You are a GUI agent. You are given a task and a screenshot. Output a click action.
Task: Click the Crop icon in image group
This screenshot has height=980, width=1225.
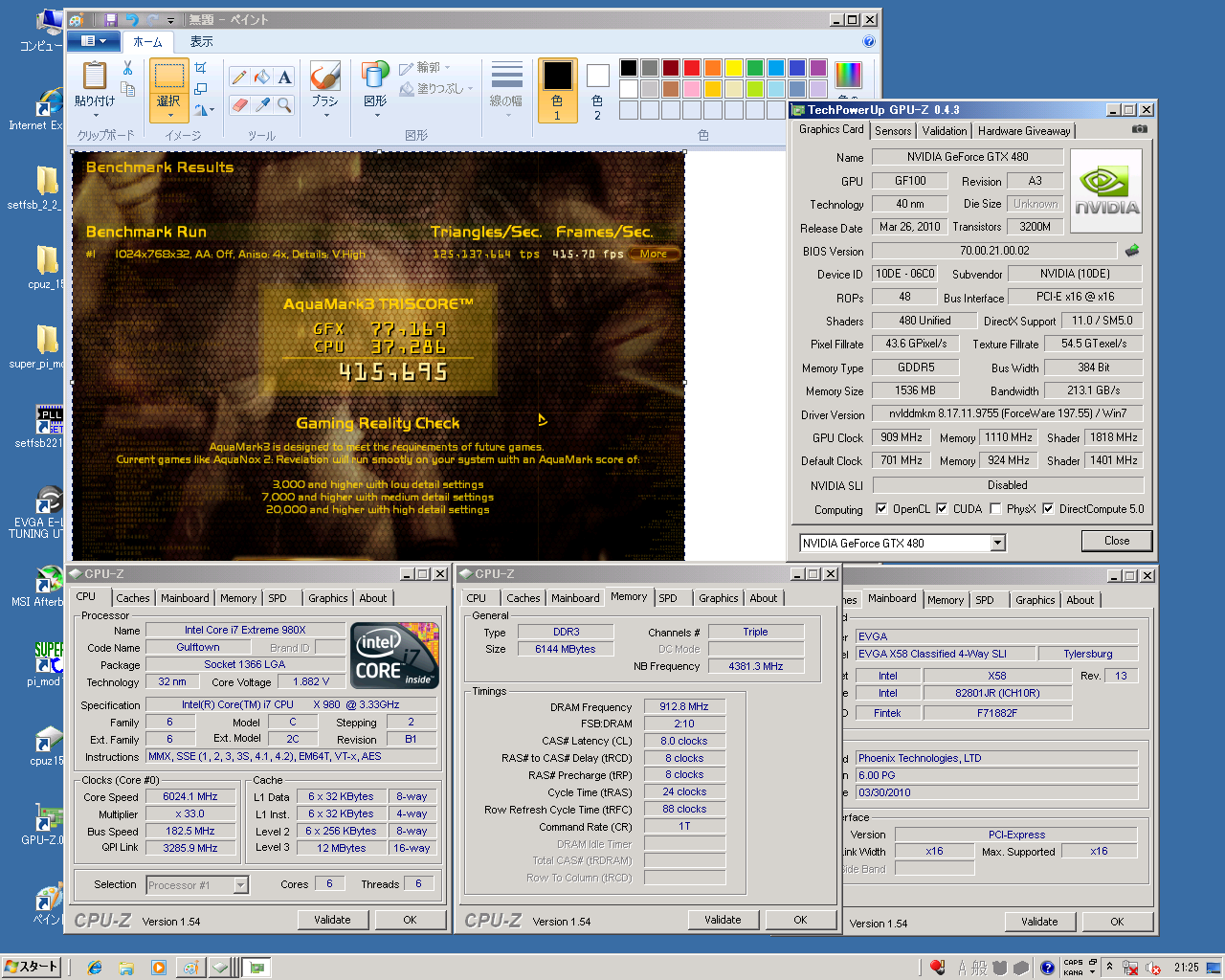pyautogui.click(x=201, y=68)
